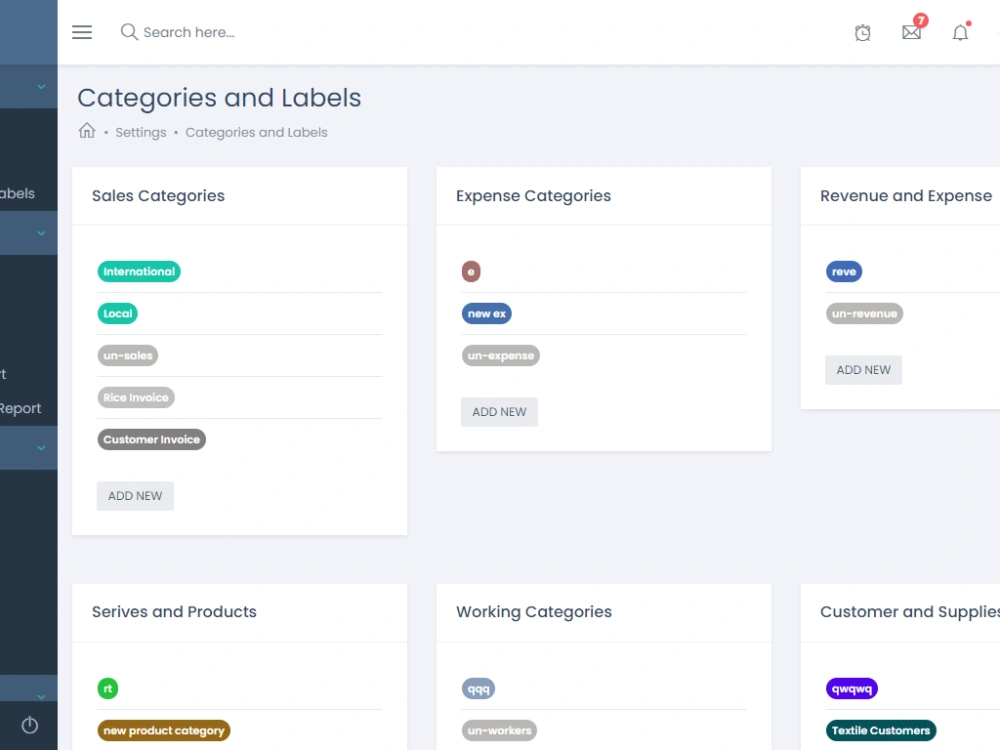
Task: Add new in Revenue and Expense card
Action: pyautogui.click(x=864, y=370)
